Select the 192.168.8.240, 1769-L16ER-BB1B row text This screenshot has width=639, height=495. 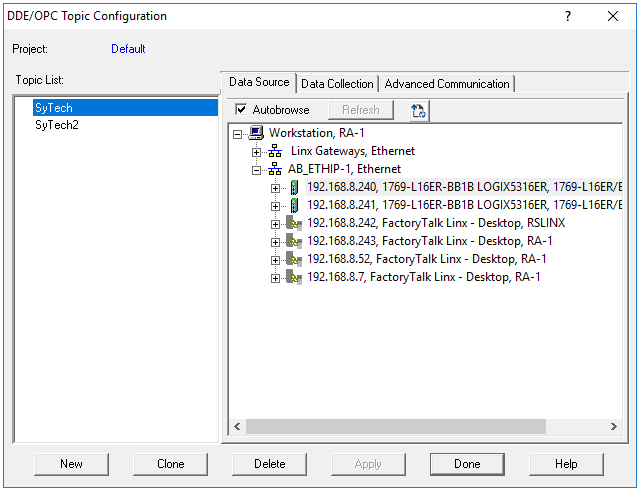pyautogui.click(x=464, y=187)
